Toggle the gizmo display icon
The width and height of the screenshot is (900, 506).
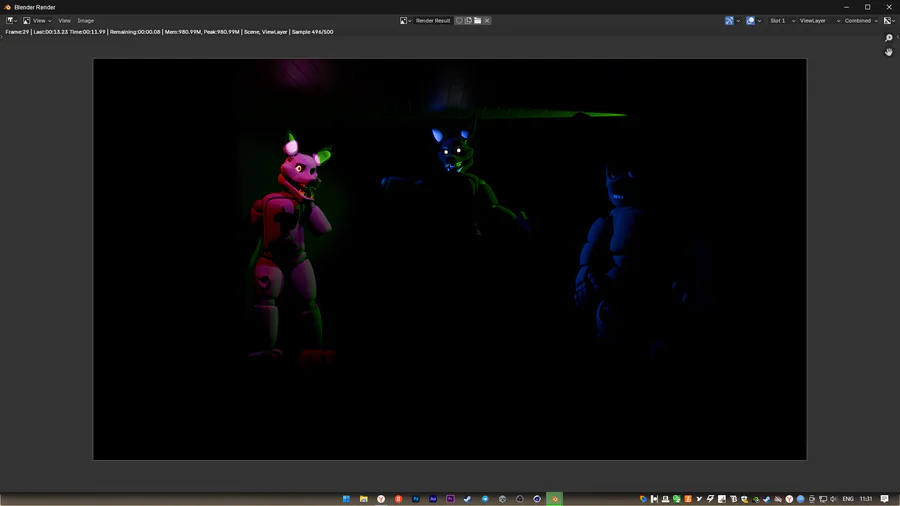click(729, 21)
